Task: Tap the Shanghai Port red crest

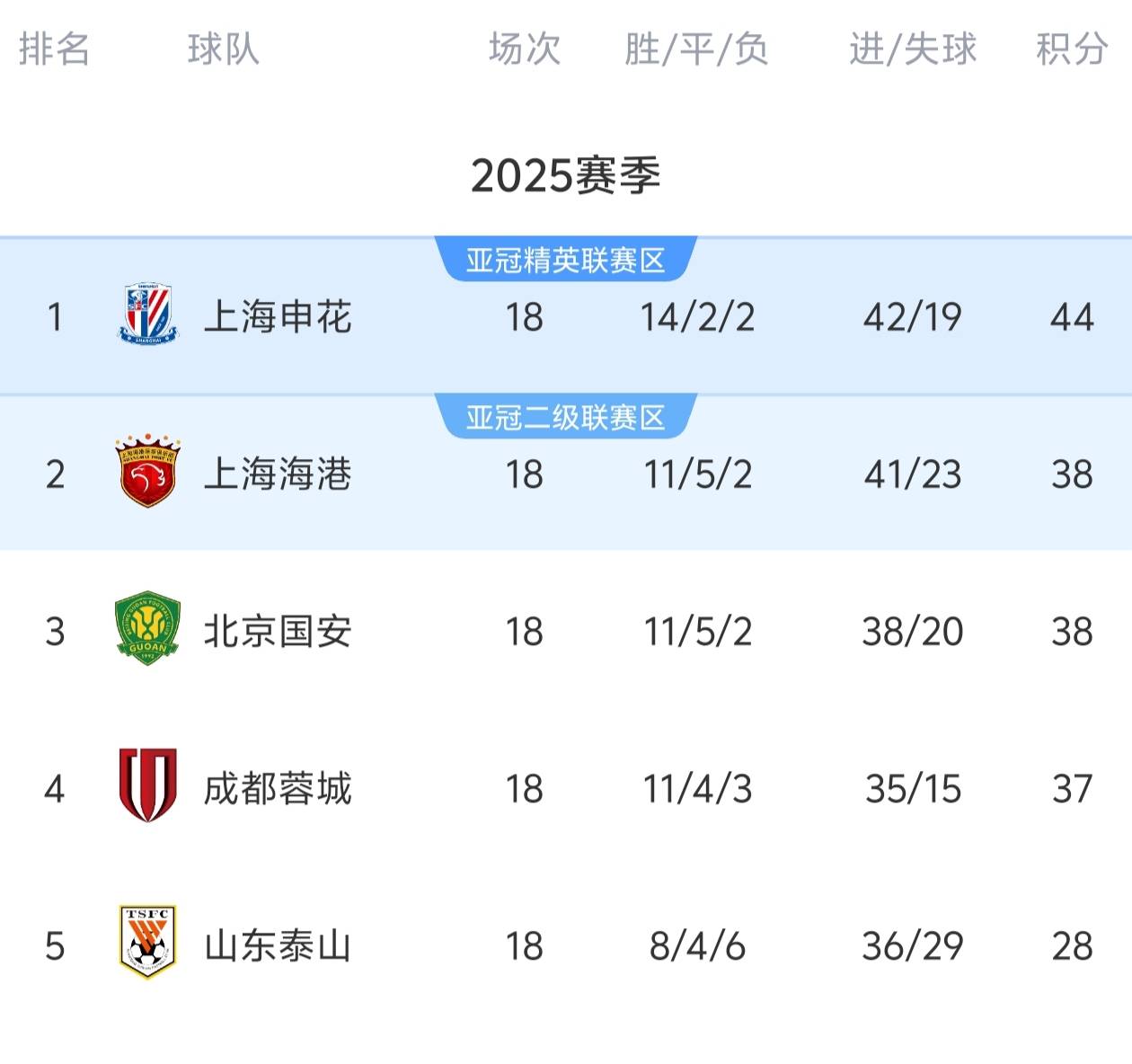Action: click(148, 473)
